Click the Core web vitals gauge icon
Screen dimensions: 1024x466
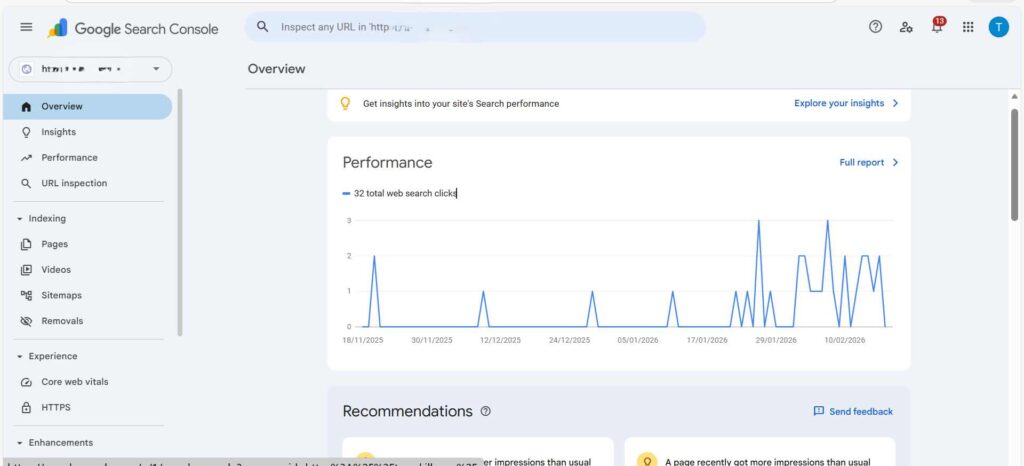click(x=26, y=382)
